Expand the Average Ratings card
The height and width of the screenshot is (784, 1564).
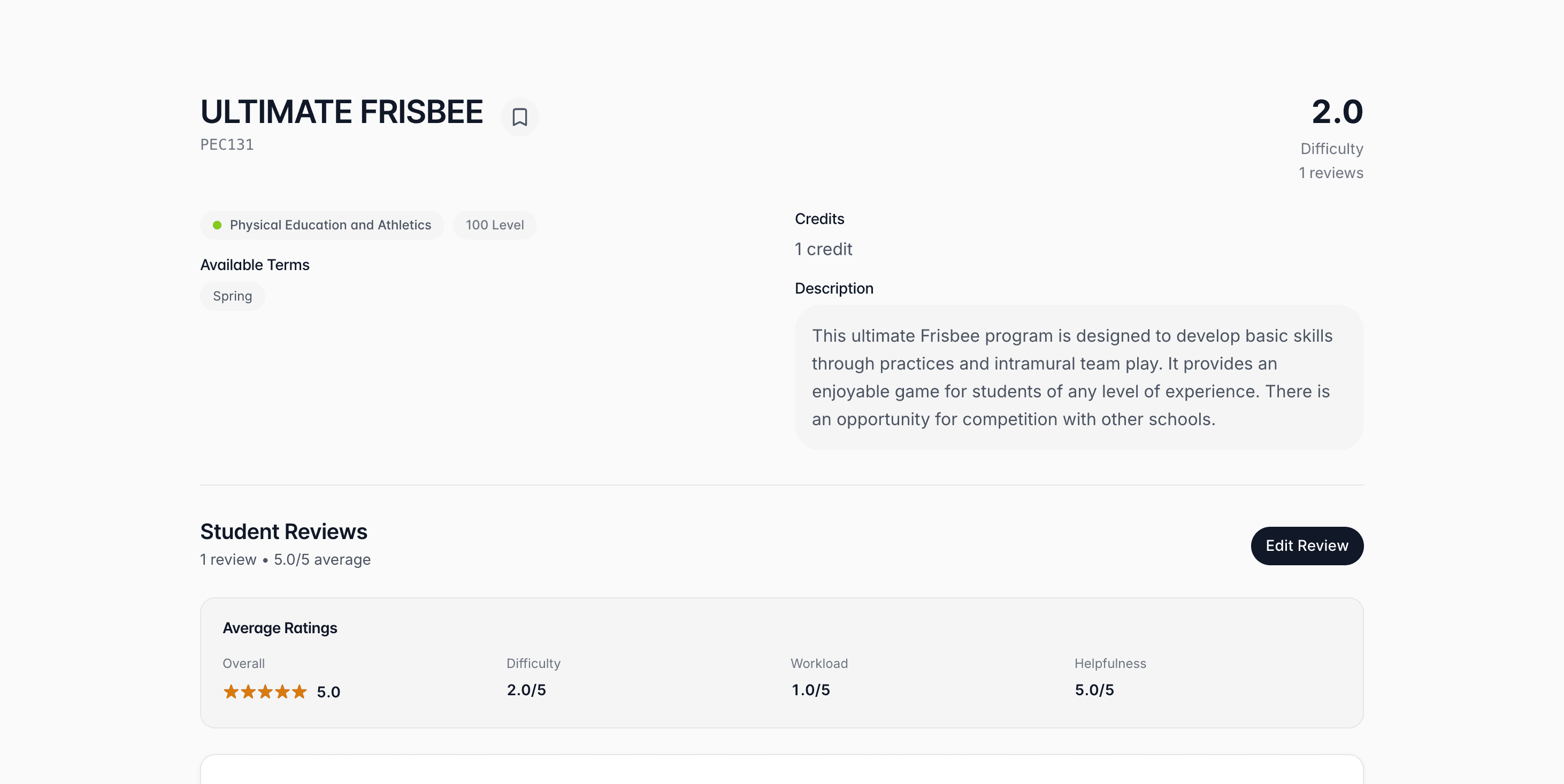[280, 628]
